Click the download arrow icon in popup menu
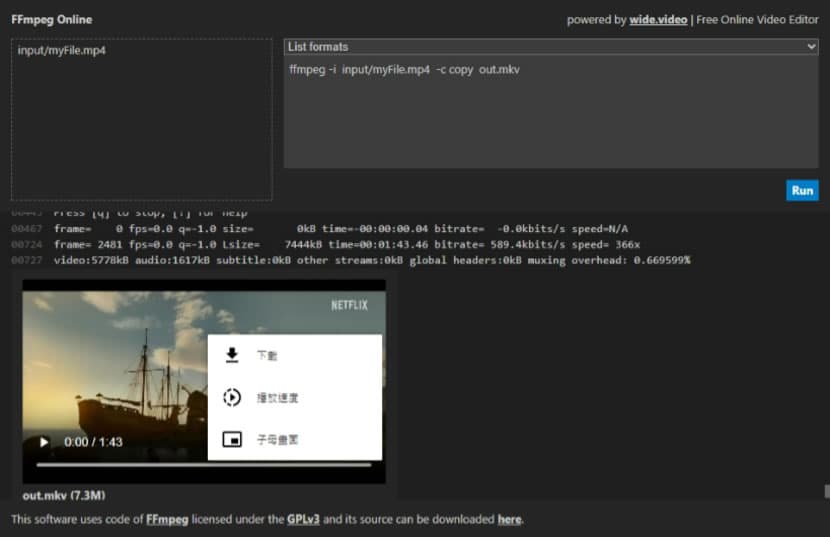 coord(232,355)
